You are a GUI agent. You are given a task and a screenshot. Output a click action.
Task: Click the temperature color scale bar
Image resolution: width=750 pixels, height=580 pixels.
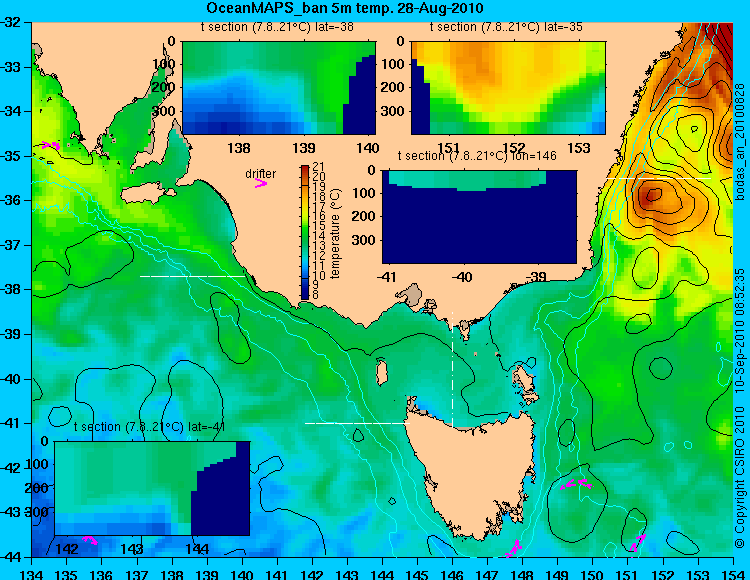(305, 232)
